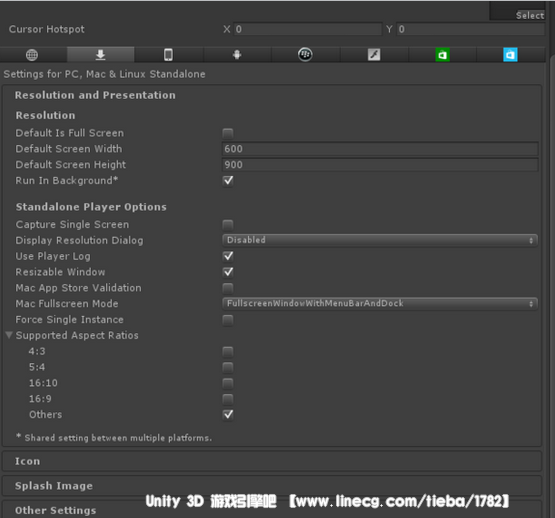Click the Select cursor texture button
Viewport: 555px width, 518px height.
(x=530, y=15)
